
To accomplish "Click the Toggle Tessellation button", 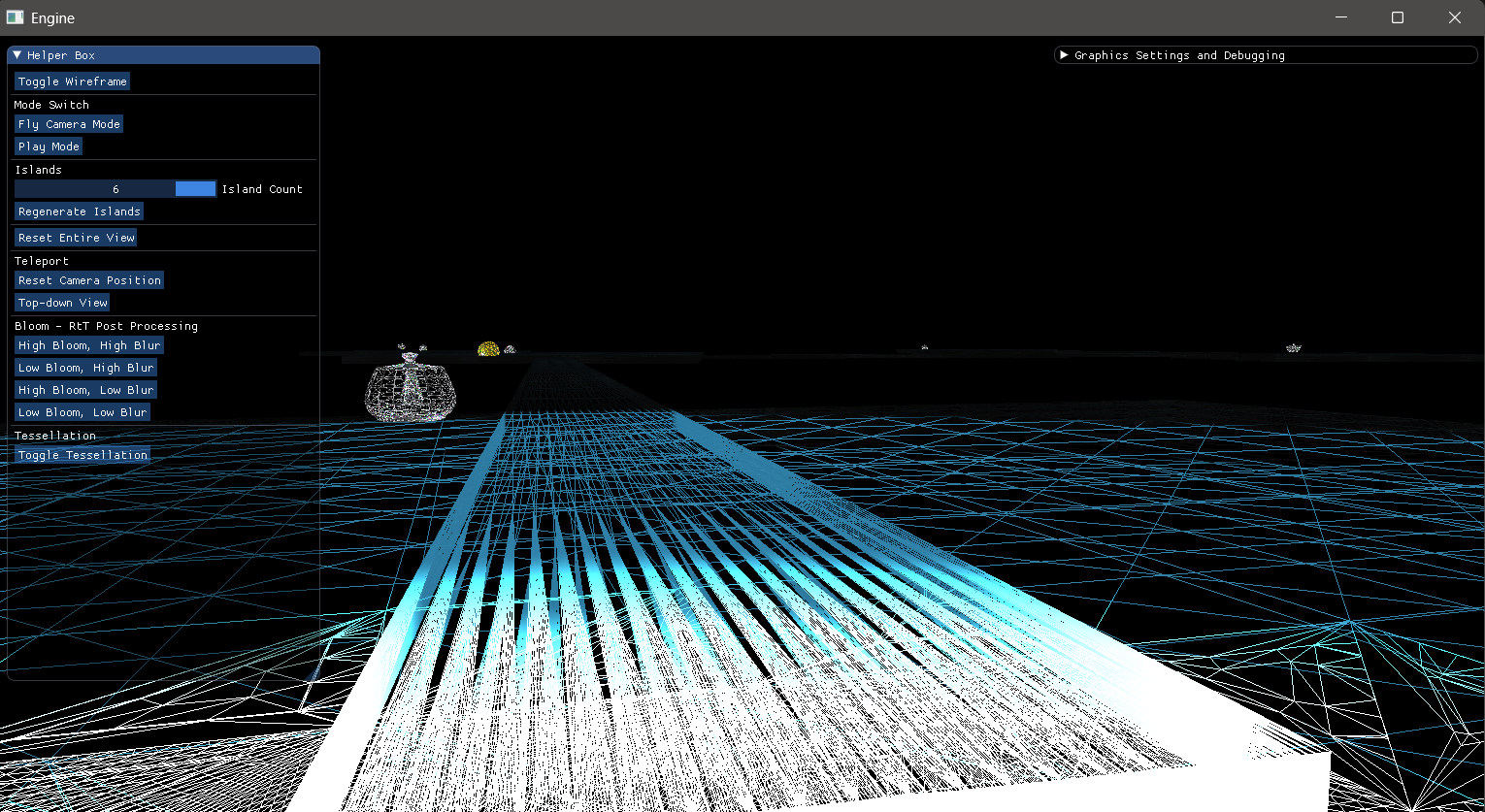I will click(82, 455).
